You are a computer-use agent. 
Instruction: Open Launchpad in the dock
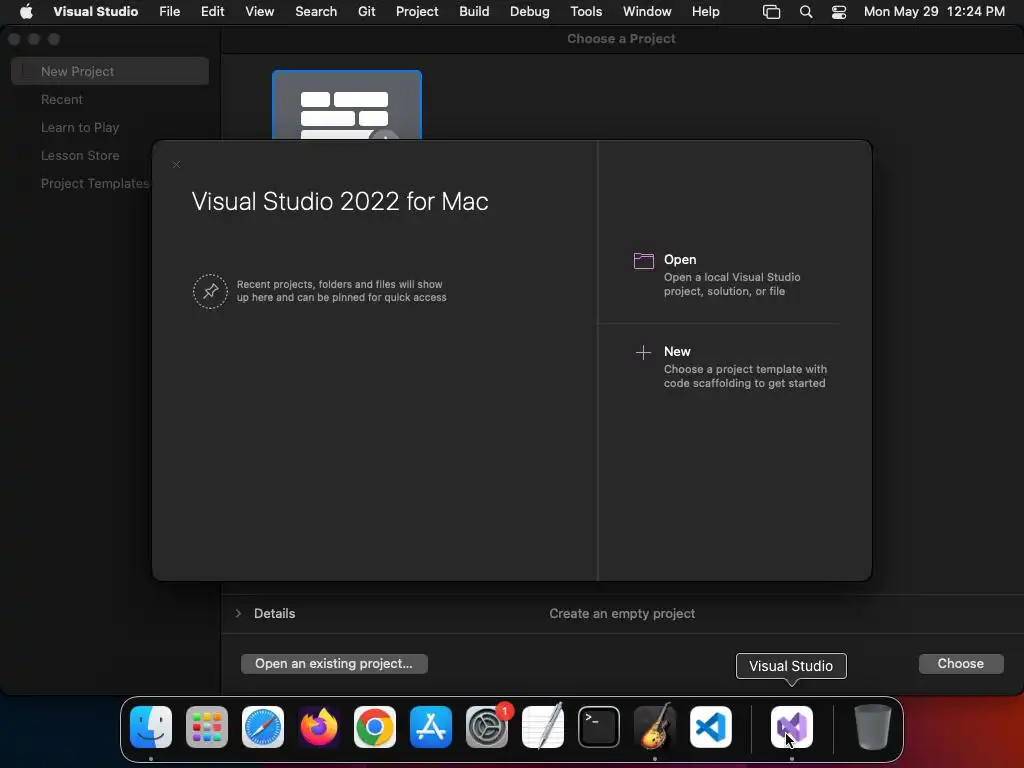click(207, 727)
